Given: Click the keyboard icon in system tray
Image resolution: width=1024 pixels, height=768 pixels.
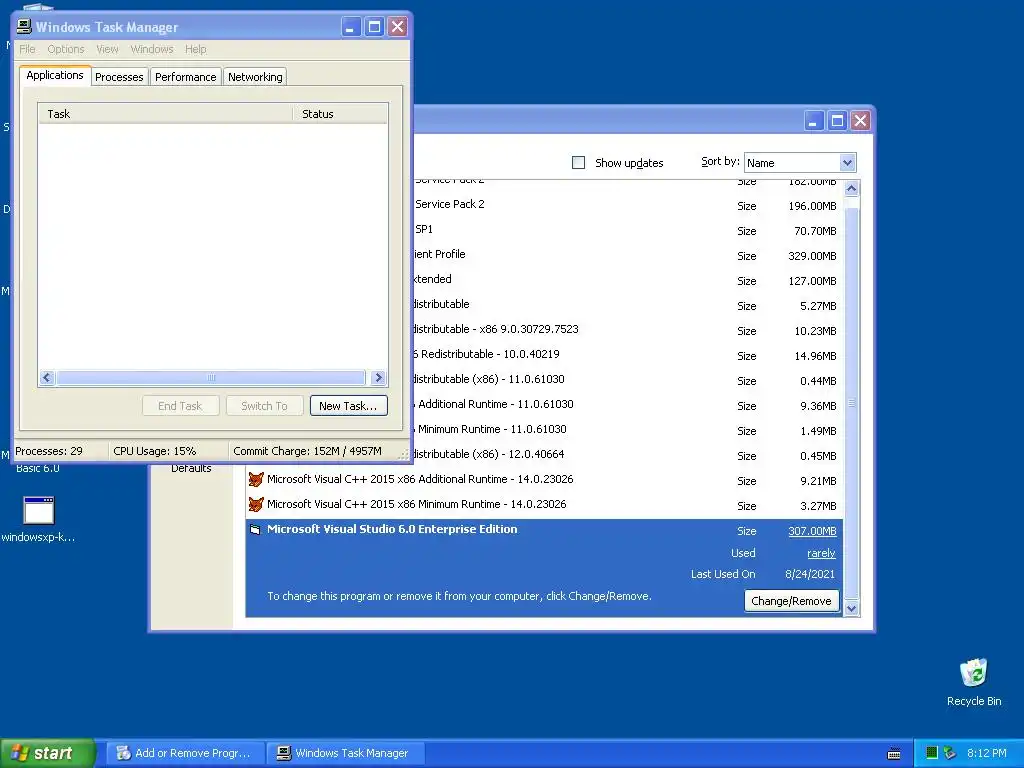Looking at the screenshot, I should pos(894,754).
